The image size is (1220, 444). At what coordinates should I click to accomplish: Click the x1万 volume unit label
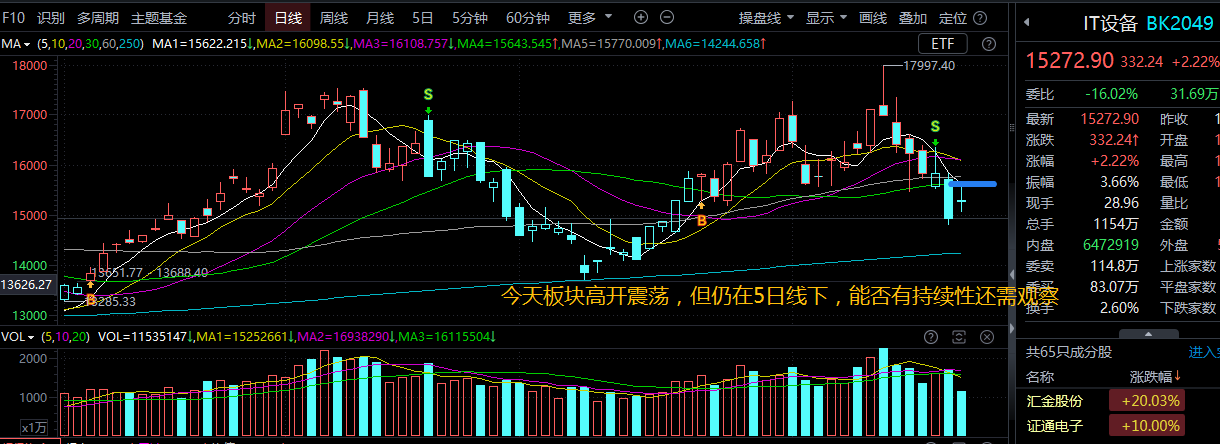tap(34, 427)
